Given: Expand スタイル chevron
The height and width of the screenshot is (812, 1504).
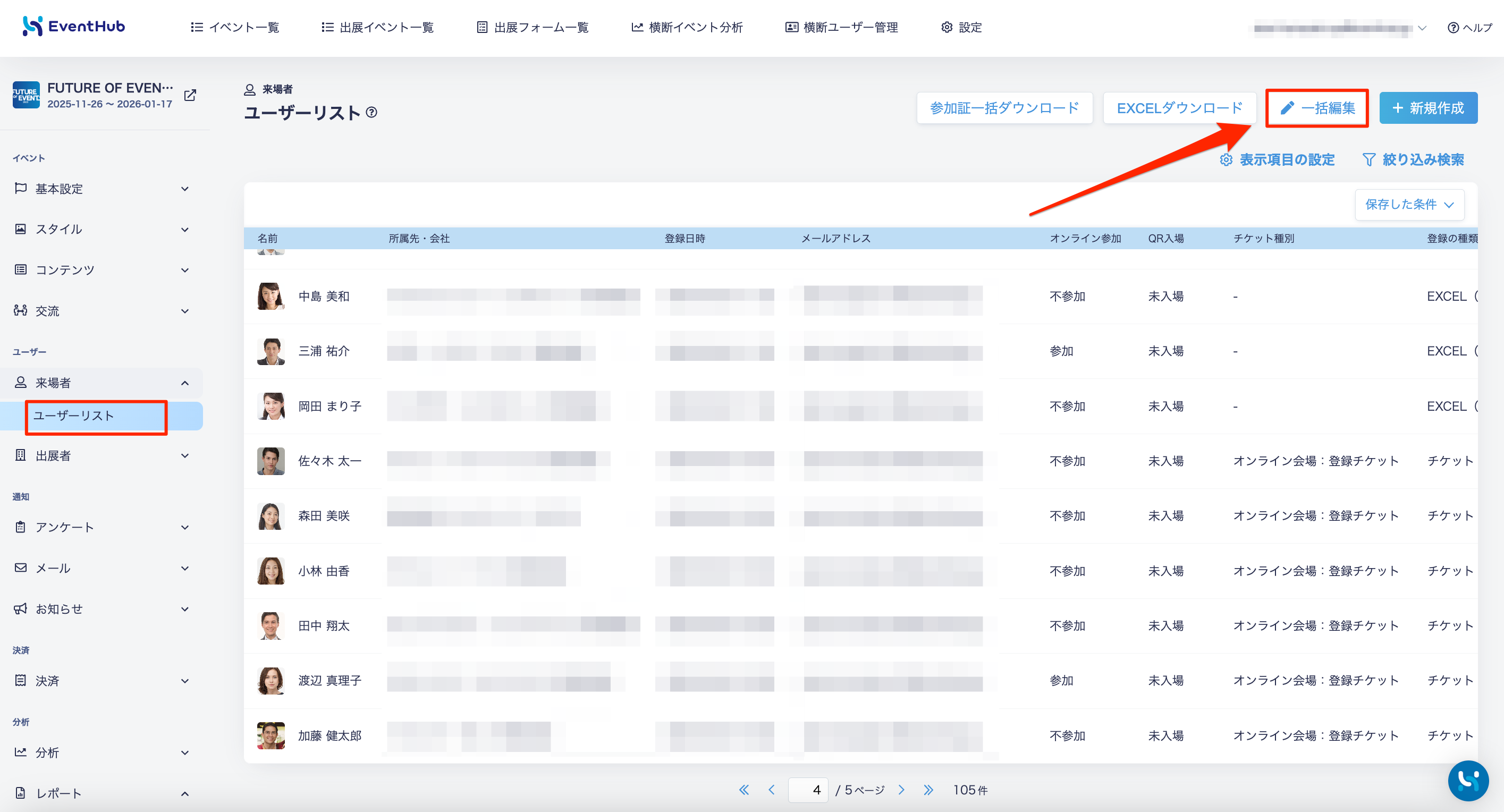Looking at the screenshot, I should click(185, 230).
